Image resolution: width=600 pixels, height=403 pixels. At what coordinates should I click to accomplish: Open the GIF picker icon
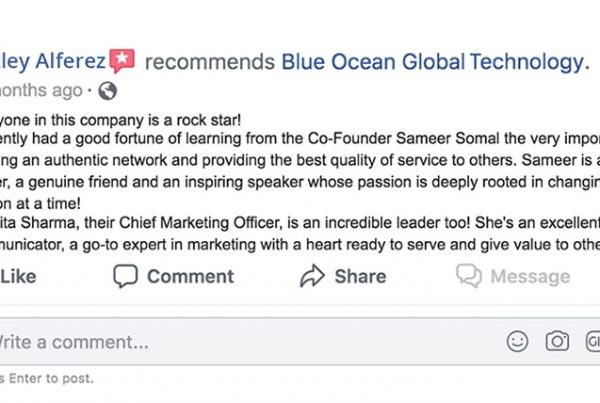point(593,341)
